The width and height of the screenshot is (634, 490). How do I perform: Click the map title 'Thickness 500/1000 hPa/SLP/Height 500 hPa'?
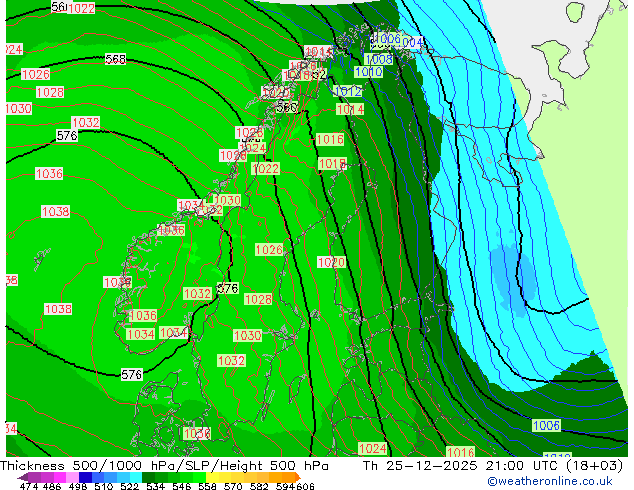coord(164,466)
